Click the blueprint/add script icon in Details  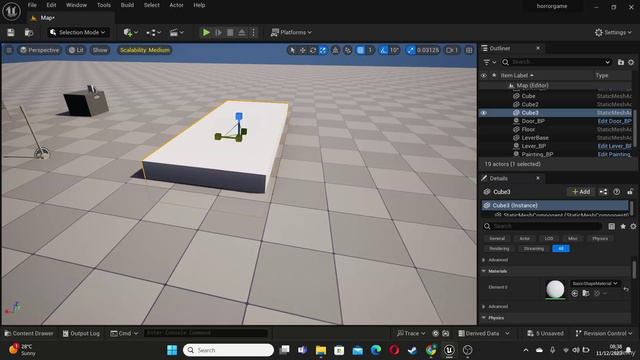pyautogui.click(x=603, y=192)
